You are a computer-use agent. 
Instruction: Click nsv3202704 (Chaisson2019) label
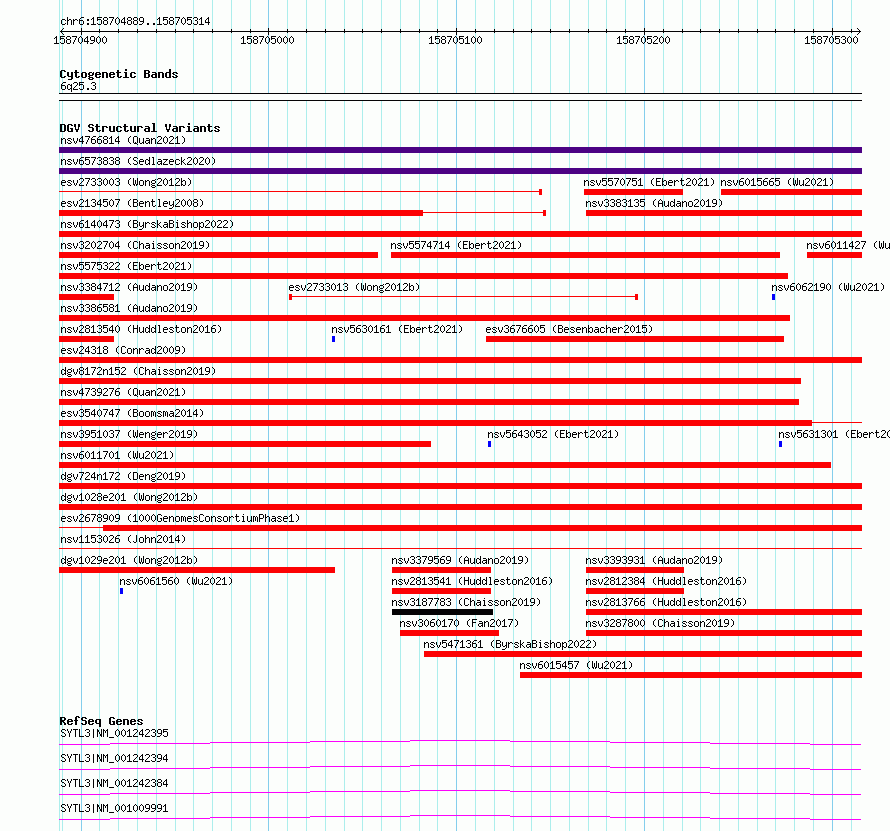(135, 245)
